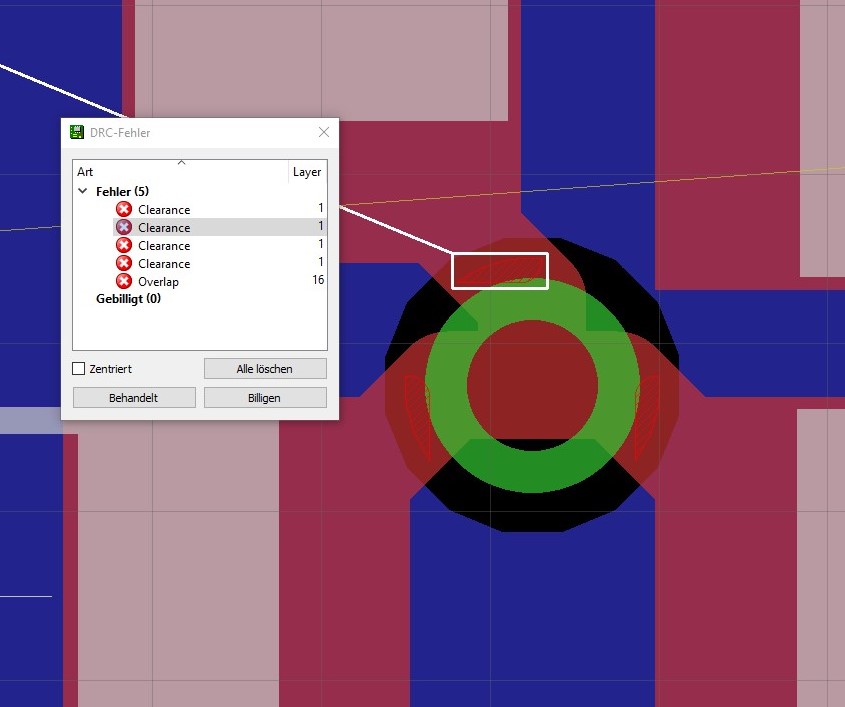Click the Alle löschen button
Screen dimensions: 845x707
(265, 369)
